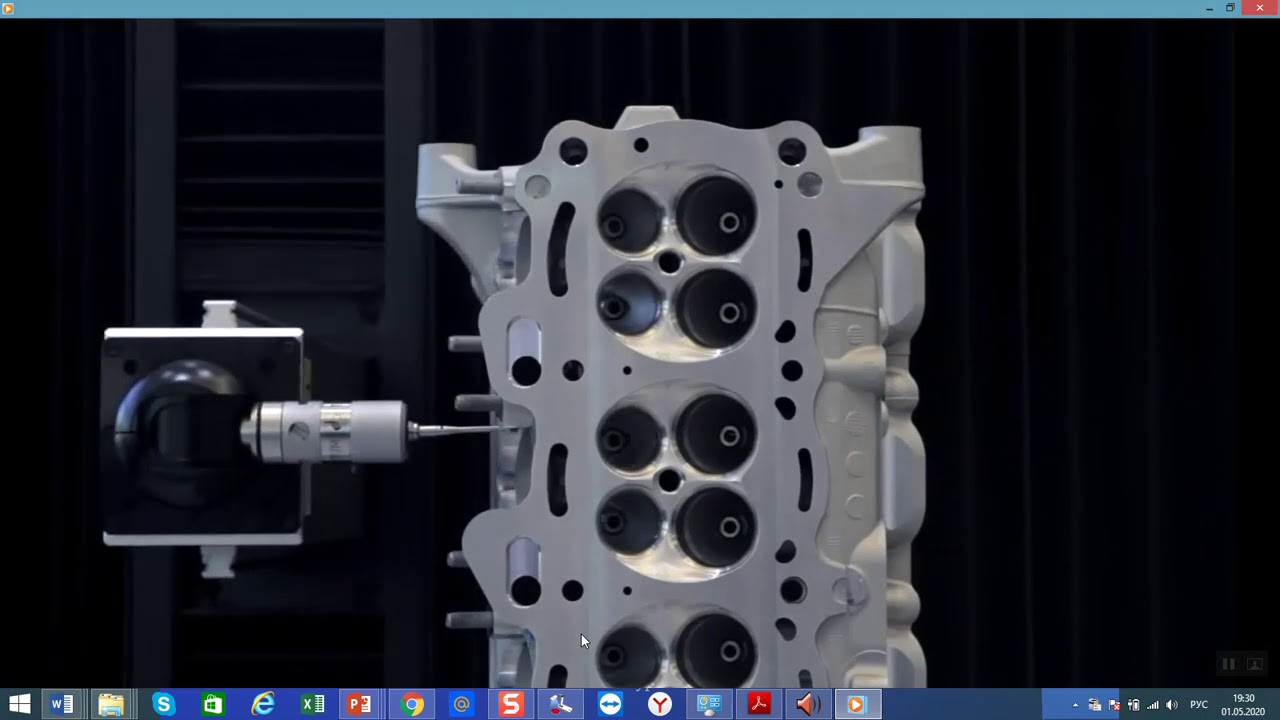Click the engine cylinder head video frame
Viewport: 1280px width, 720px height.
pos(640,353)
